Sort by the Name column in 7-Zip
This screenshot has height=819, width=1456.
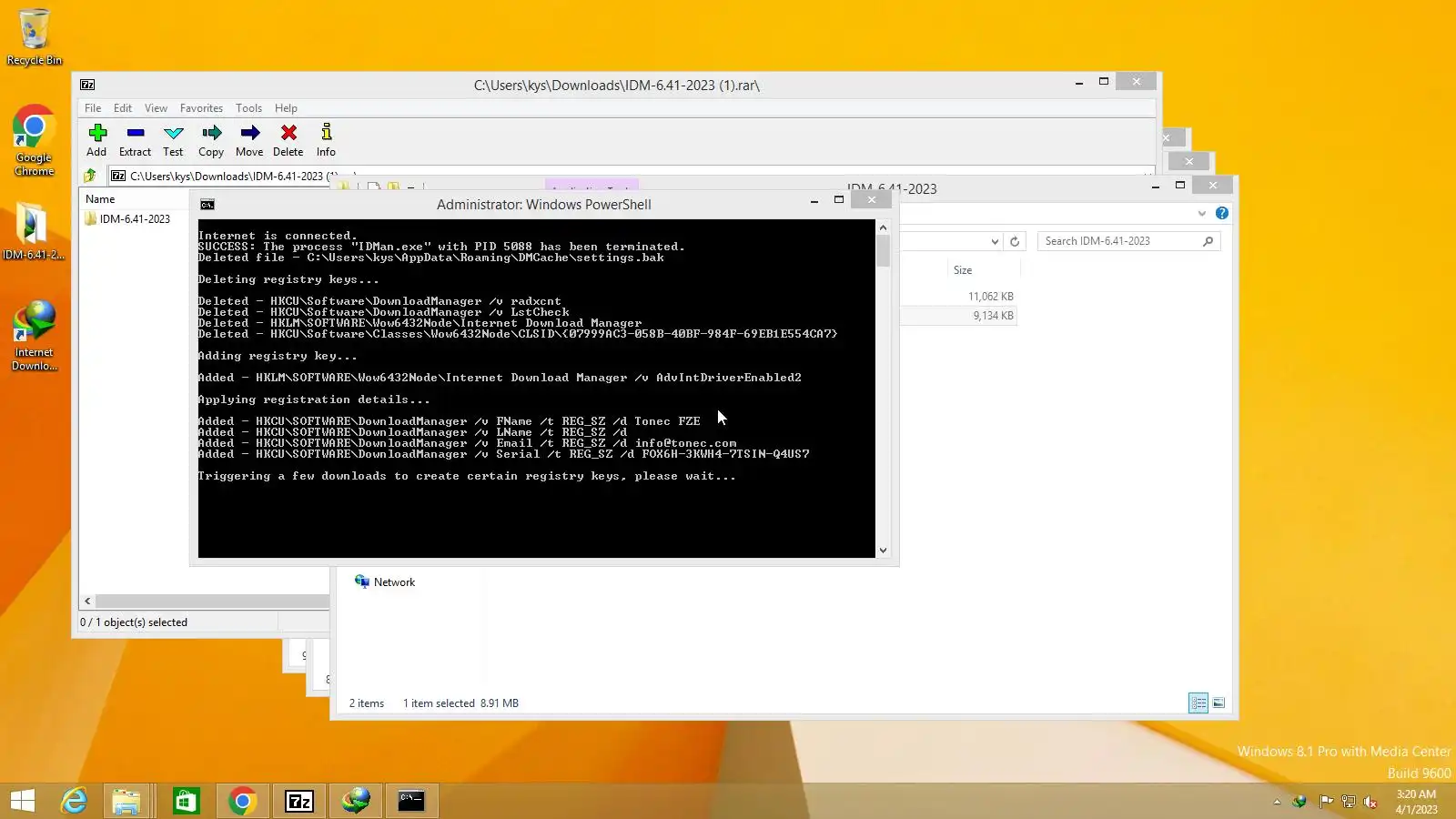100,199
